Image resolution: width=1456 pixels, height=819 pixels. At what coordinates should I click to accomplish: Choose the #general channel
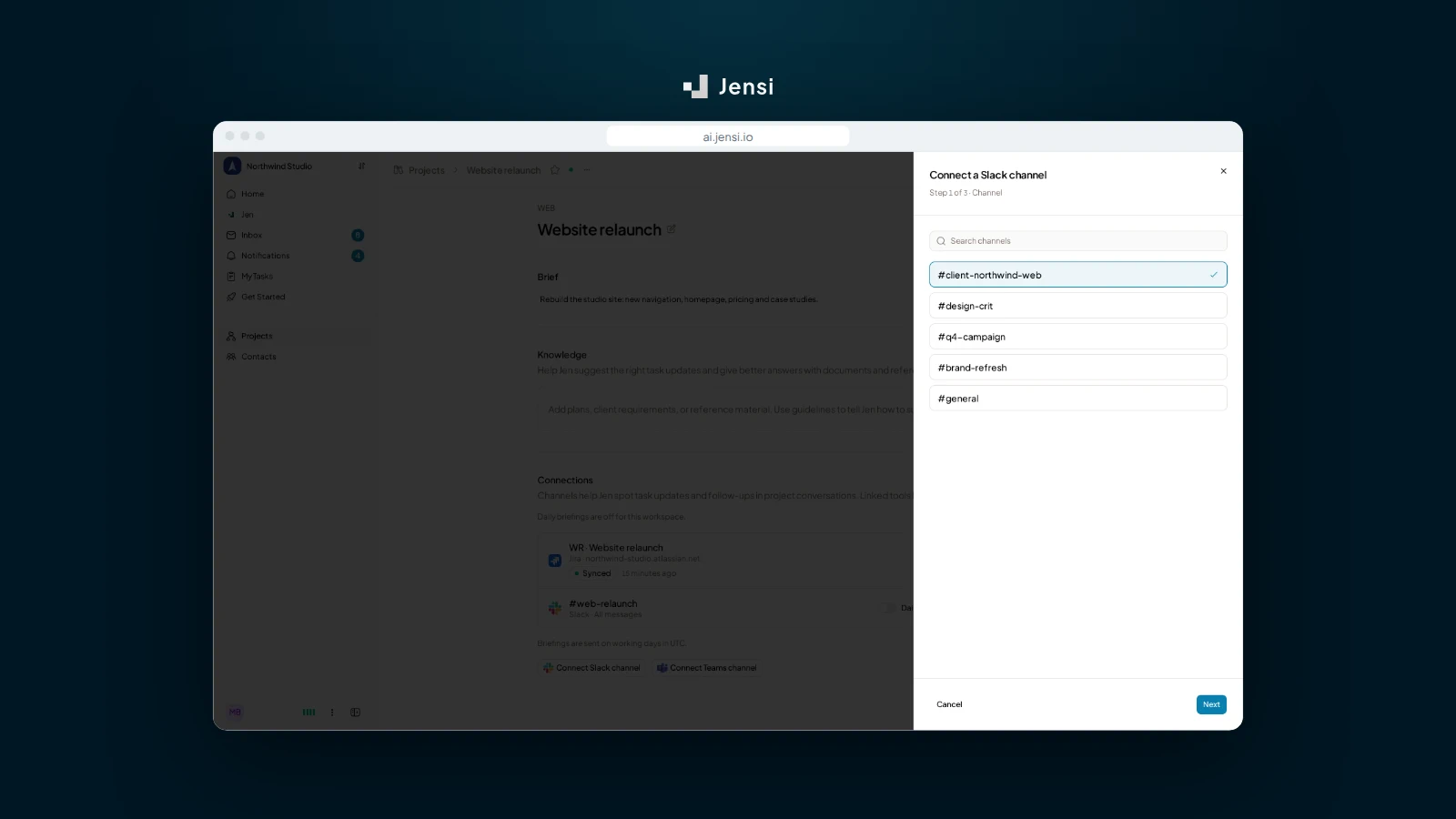pyautogui.click(x=1077, y=399)
